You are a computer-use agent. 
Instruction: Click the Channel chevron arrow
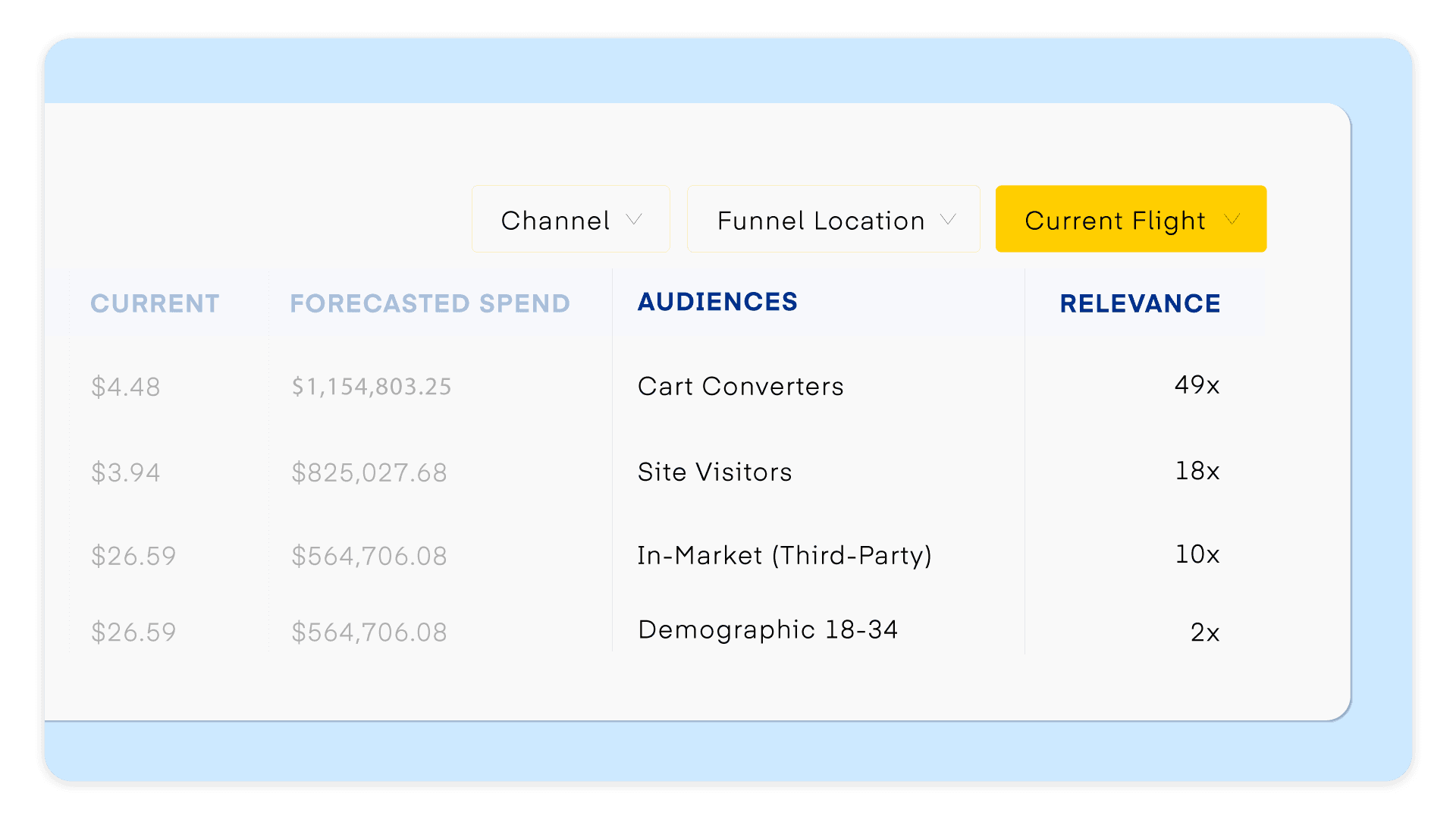click(x=634, y=219)
